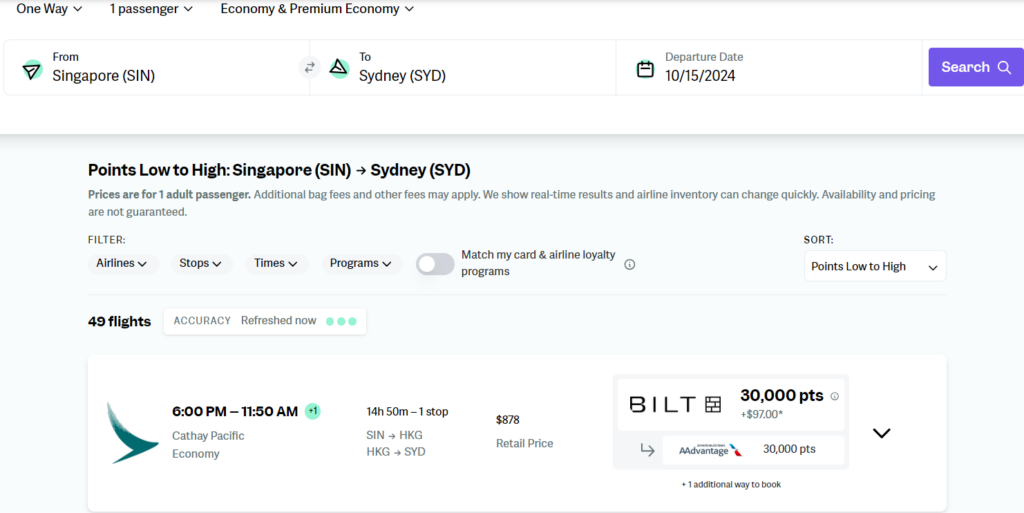Open the Programs filter dropdown
The image size is (1024, 513).
[361, 264]
